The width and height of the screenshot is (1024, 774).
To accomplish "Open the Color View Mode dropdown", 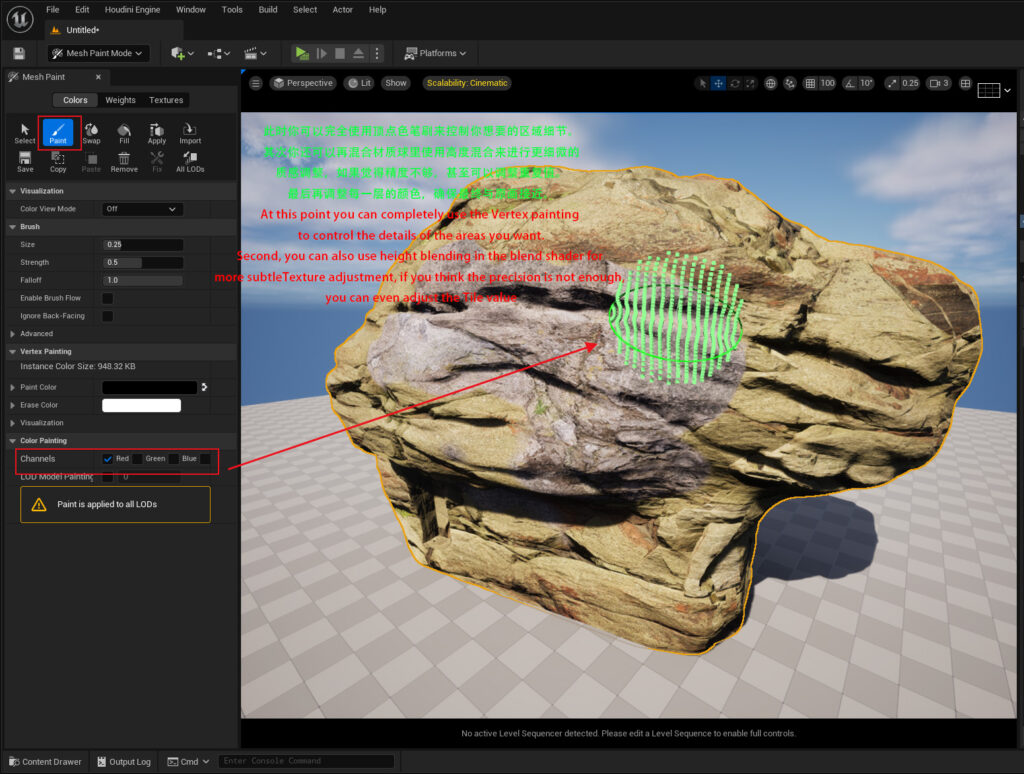I will (x=142, y=209).
